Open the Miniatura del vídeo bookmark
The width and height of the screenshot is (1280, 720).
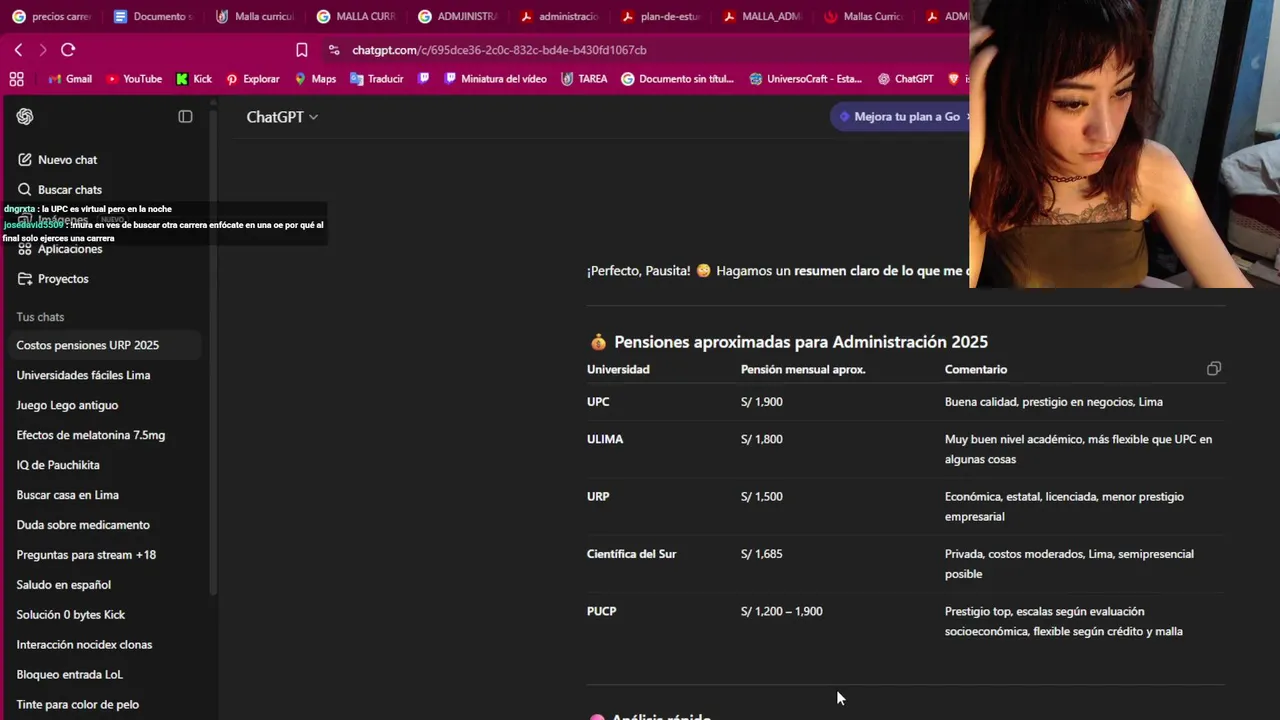[495, 79]
